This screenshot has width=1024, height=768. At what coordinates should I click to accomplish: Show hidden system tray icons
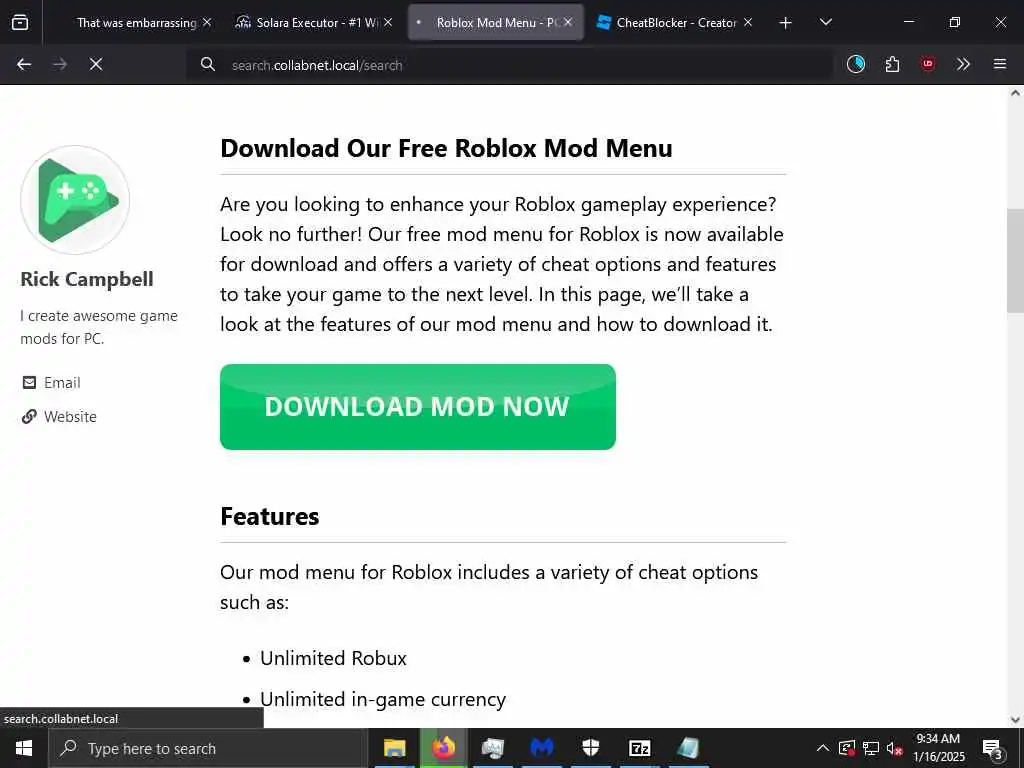[823, 748]
